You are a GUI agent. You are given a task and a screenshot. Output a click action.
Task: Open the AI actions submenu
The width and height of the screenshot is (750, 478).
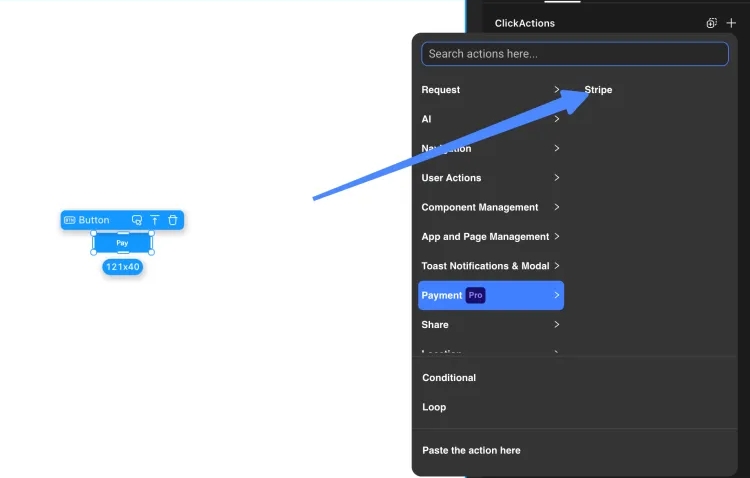[x=491, y=119]
